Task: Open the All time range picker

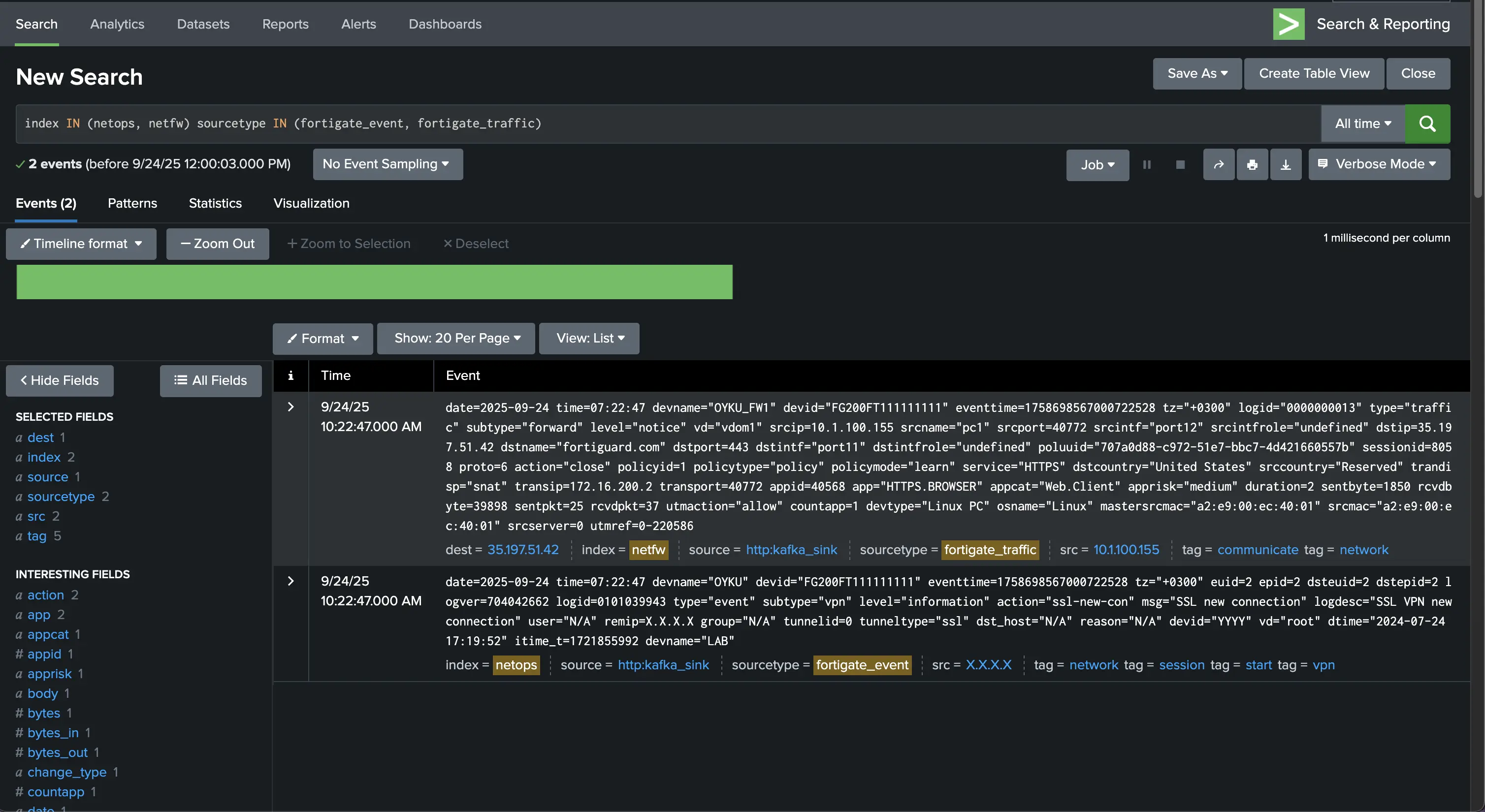Action: coord(1362,124)
